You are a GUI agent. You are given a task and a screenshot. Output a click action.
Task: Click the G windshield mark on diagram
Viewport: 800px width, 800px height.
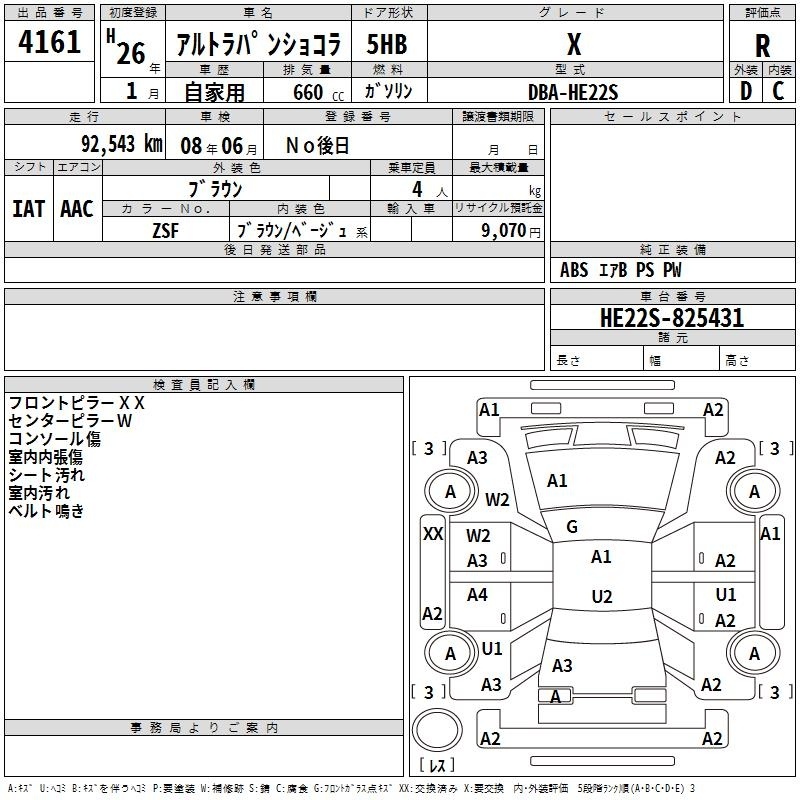tap(572, 526)
